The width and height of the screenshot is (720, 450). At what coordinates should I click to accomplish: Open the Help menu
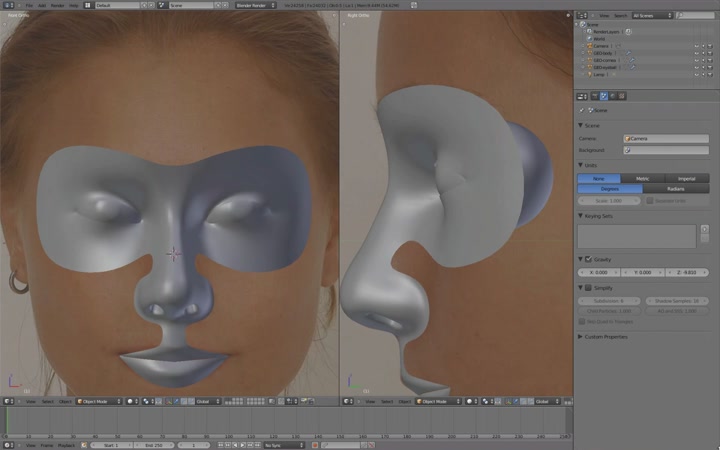(73, 5)
